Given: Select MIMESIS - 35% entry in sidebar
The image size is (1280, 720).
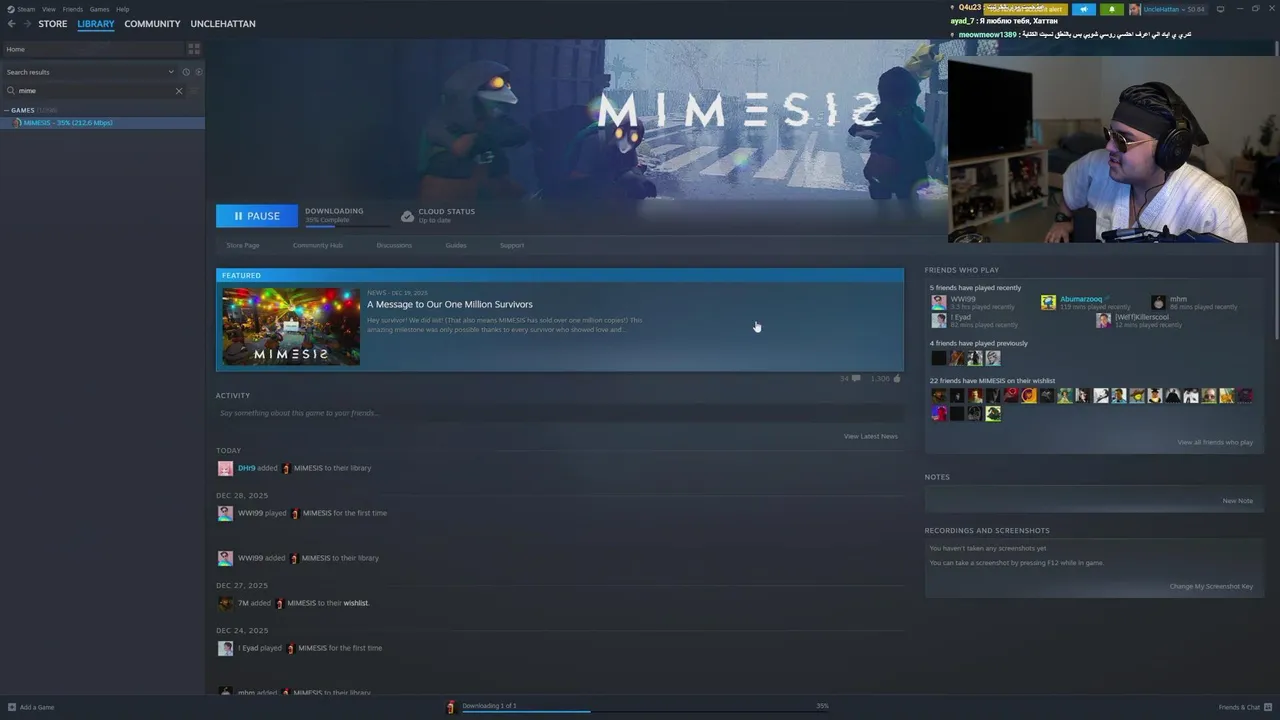Looking at the screenshot, I should pyautogui.click(x=102, y=123).
